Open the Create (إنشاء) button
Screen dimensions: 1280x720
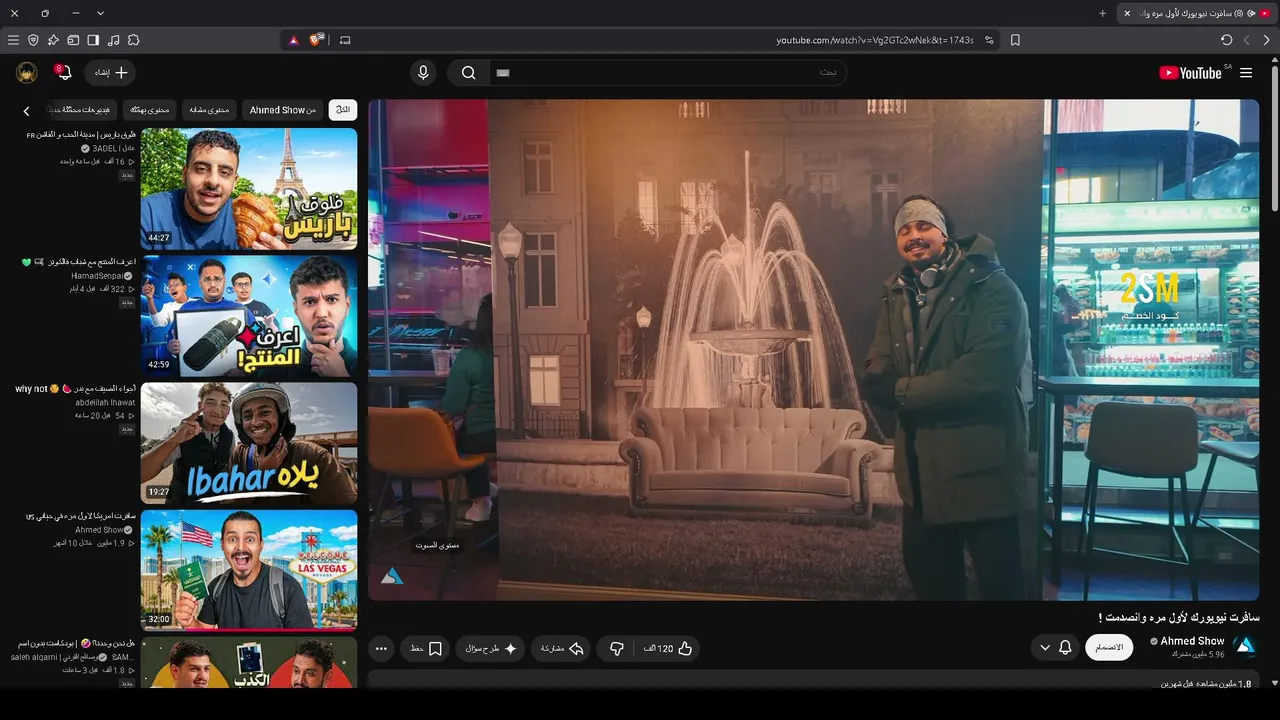tap(112, 73)
